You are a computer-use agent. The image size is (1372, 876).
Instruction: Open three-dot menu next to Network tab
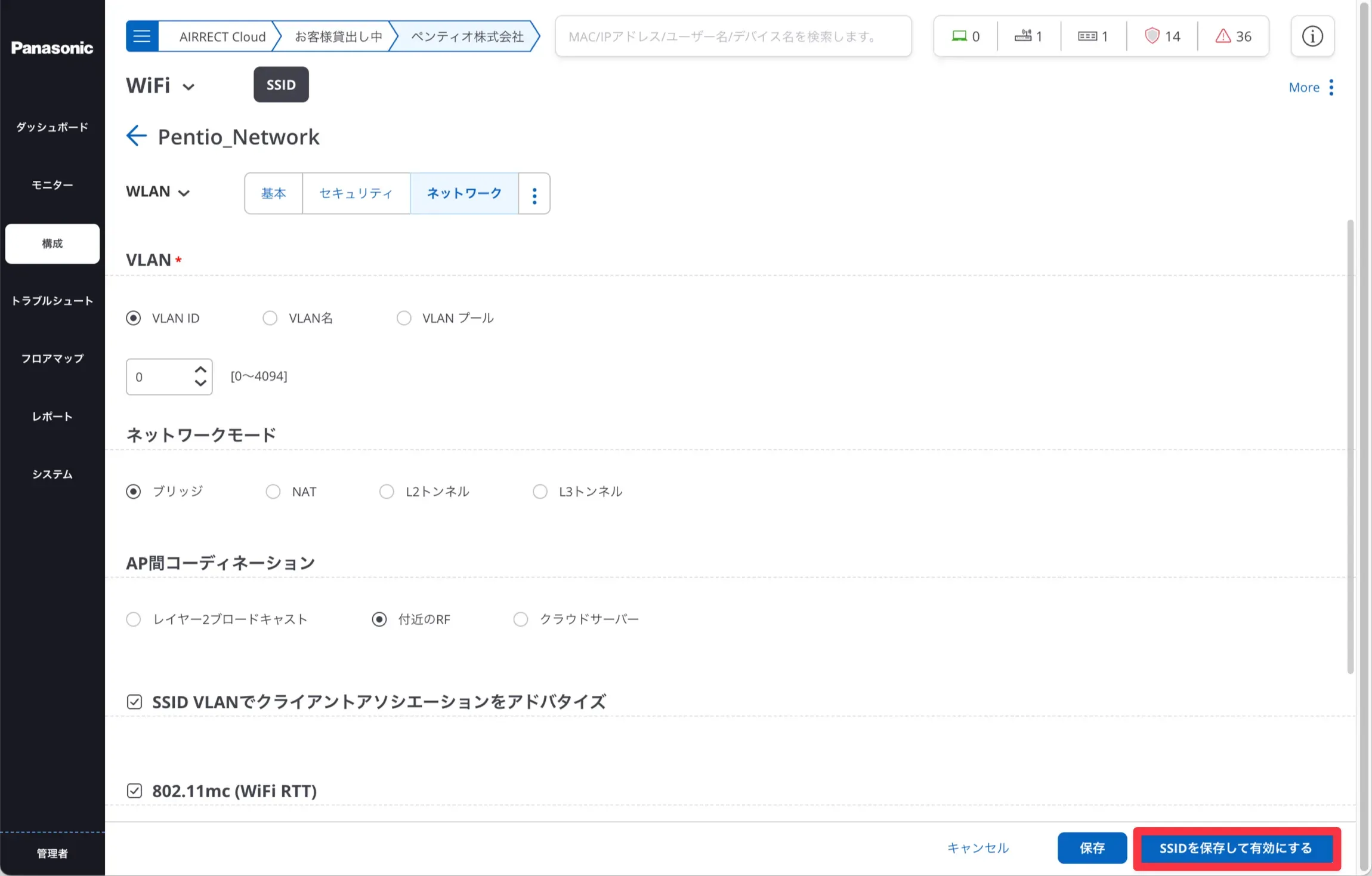(x=534, y=194)
